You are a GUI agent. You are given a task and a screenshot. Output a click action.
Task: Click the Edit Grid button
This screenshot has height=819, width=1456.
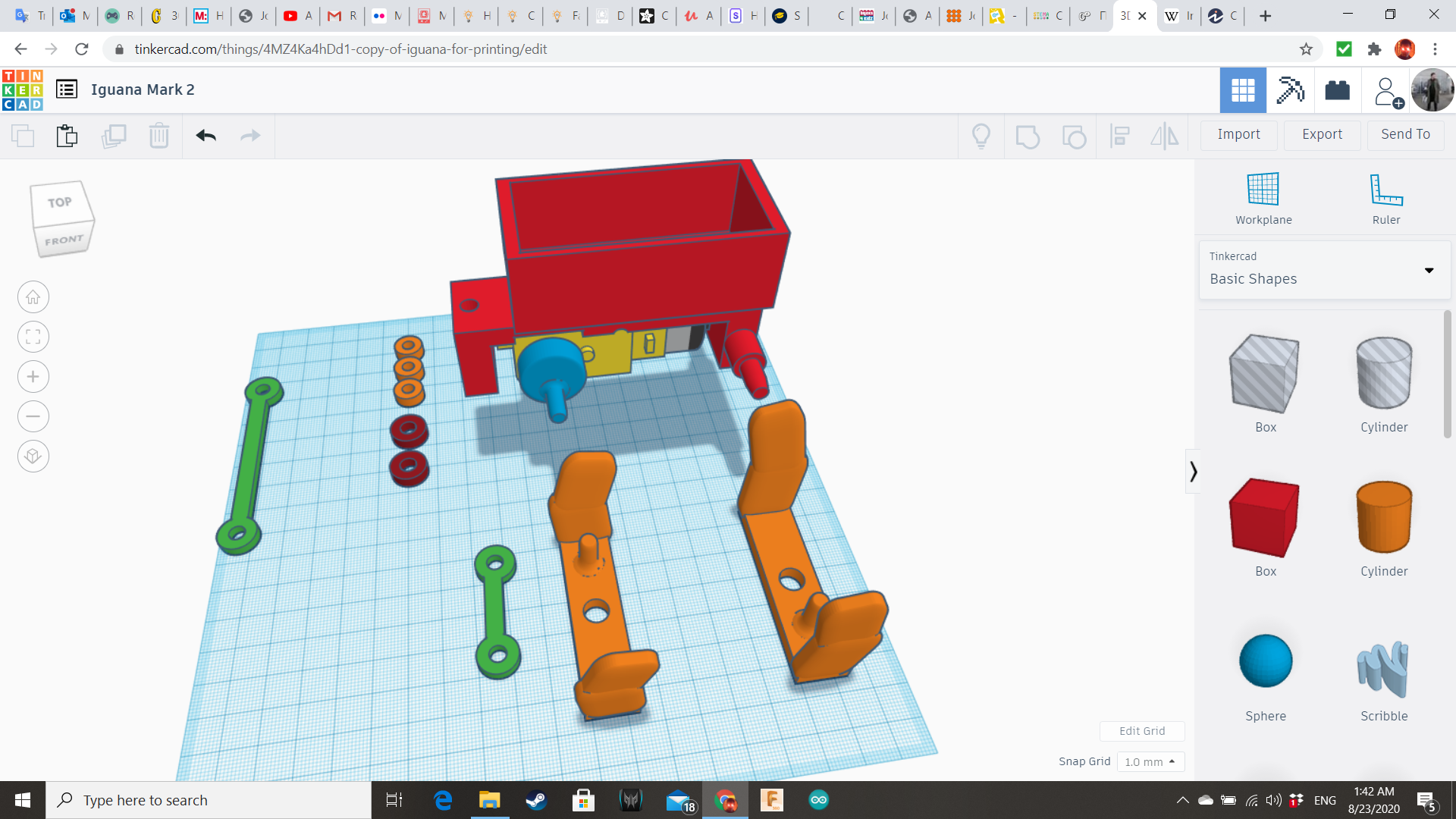[1141, 731]
